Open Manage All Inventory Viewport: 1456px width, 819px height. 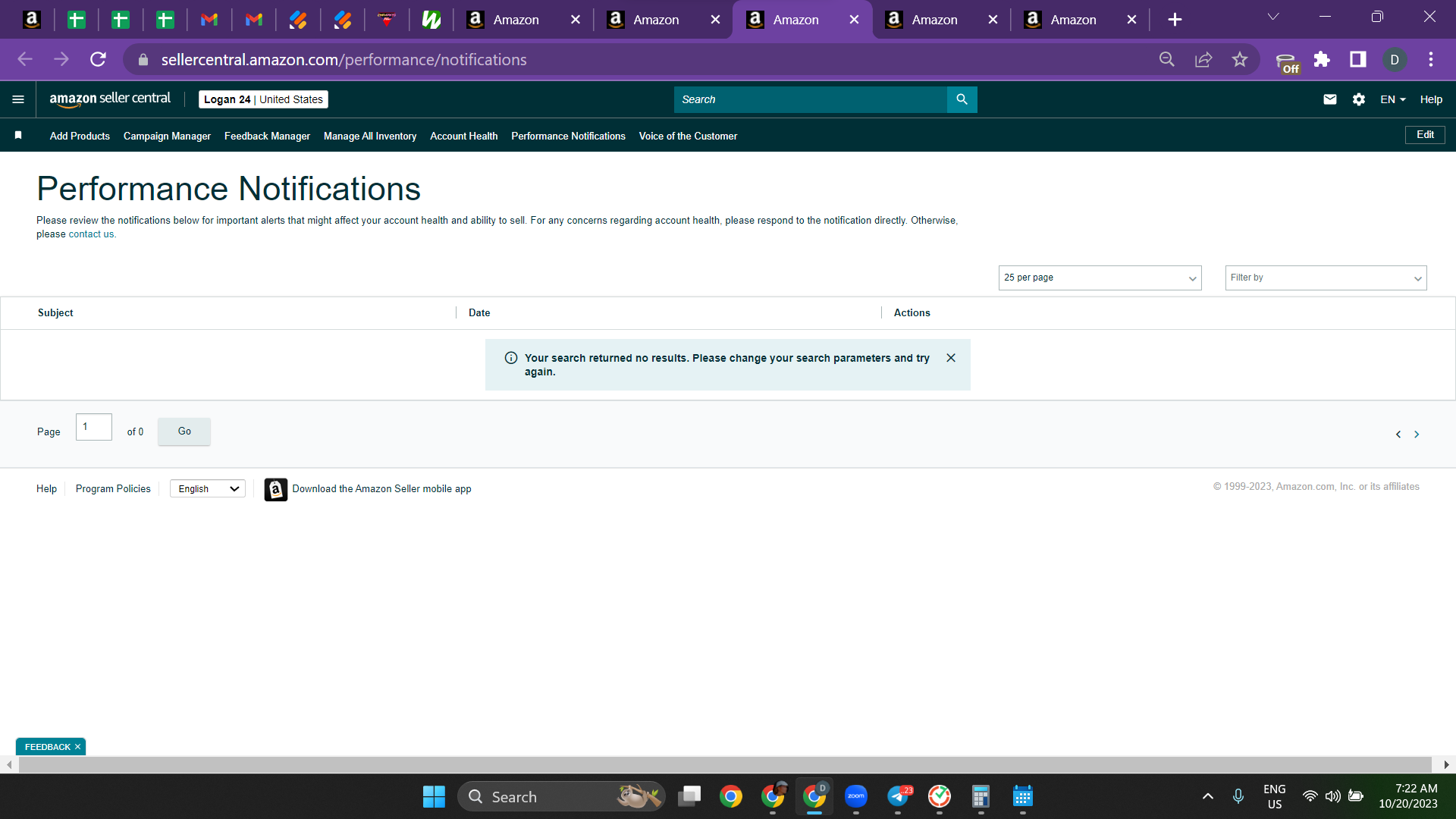(370, 136)
